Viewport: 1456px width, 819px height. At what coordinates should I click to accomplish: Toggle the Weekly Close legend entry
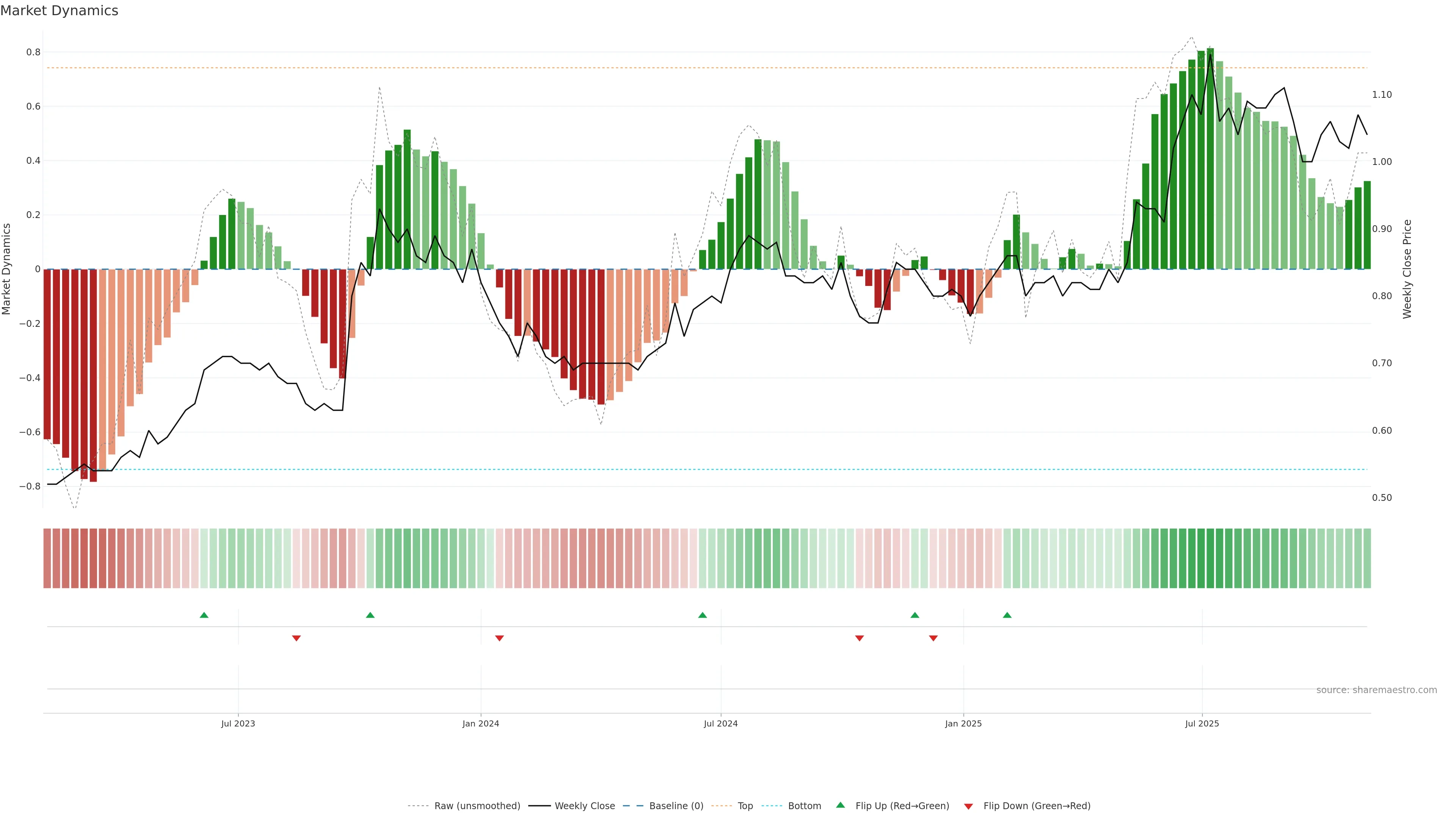point(584,806)
